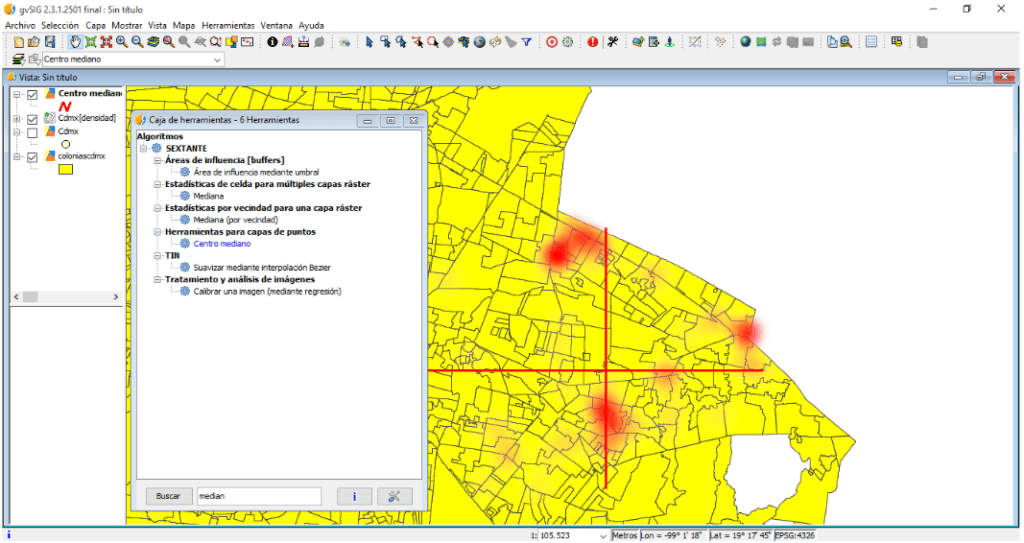This screenshot has width=1024, height=543.
Task: Hide the coloniascdmx layer
Action: (x=33, y=157)
